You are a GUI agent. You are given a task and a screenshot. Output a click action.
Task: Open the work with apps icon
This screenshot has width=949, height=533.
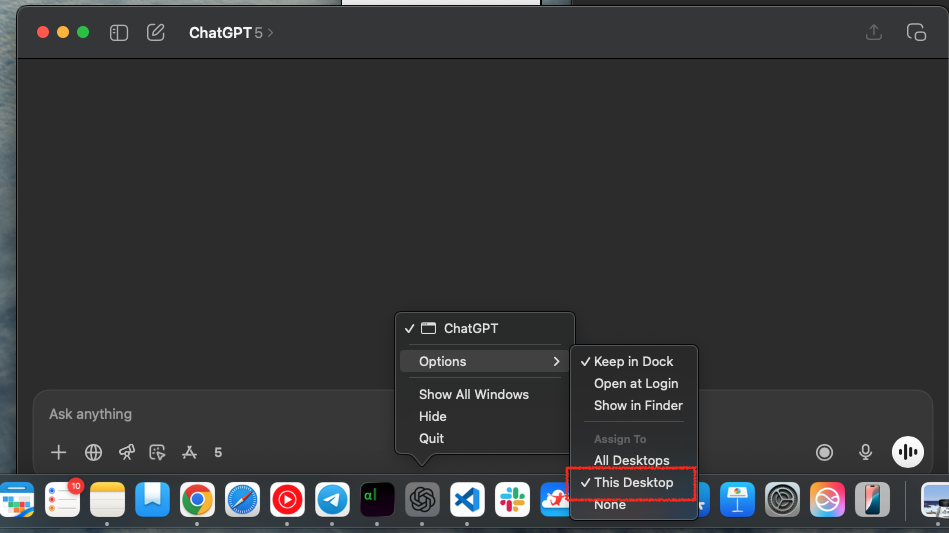tap(189, 453)
